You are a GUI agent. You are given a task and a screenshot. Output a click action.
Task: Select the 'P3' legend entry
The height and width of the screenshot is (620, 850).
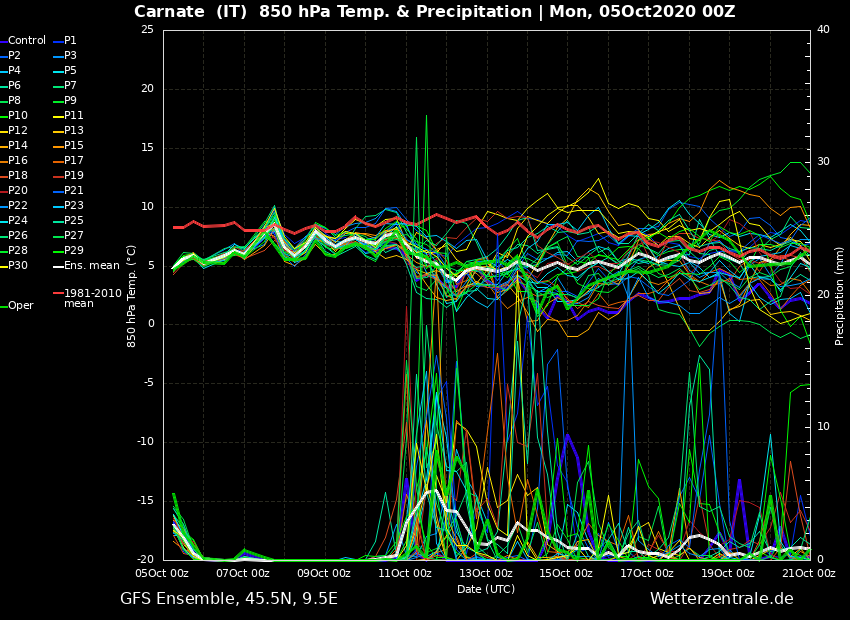[x=70, y=55]
